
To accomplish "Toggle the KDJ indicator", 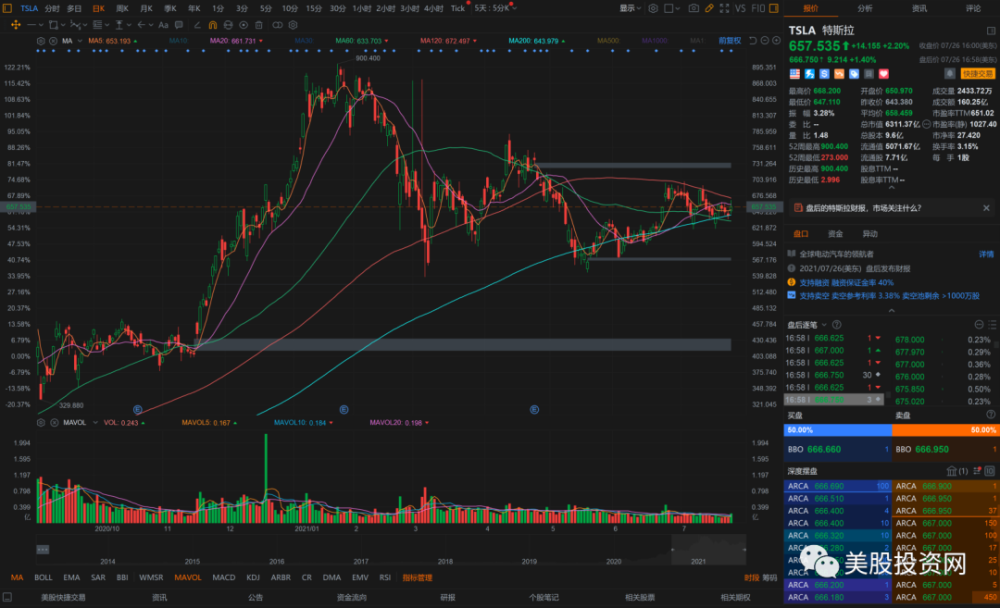I will point(253,577).
